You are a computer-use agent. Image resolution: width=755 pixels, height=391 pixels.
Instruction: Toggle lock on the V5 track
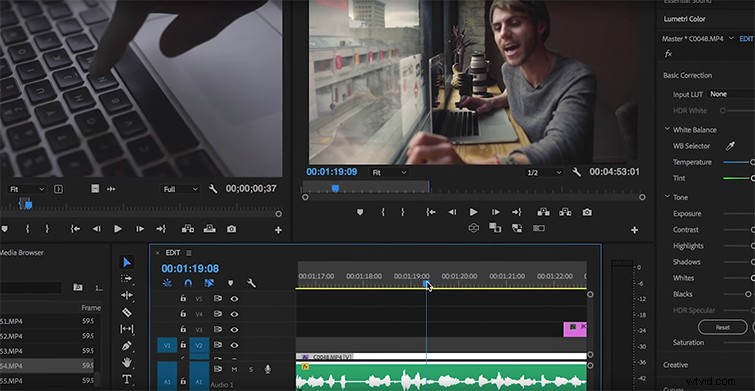pyautogui.click(x=183, y=299)
